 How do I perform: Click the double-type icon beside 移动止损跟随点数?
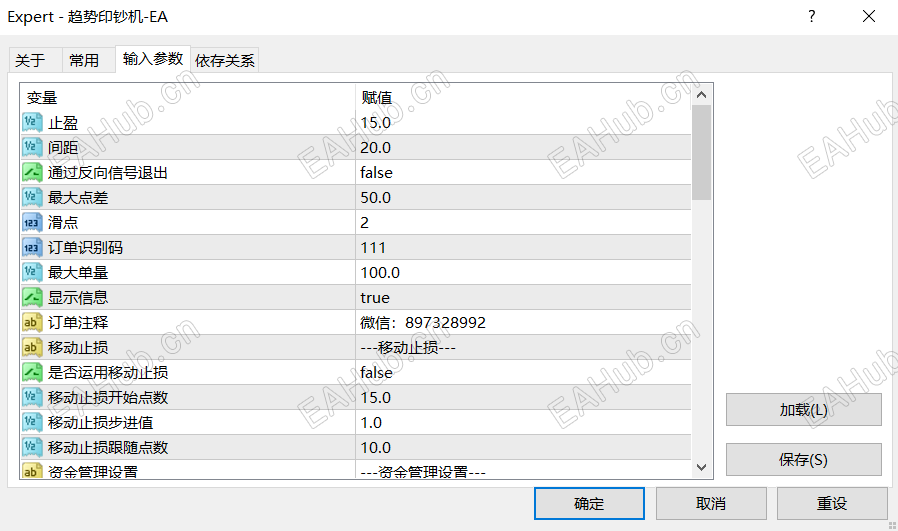click(32, 447)
